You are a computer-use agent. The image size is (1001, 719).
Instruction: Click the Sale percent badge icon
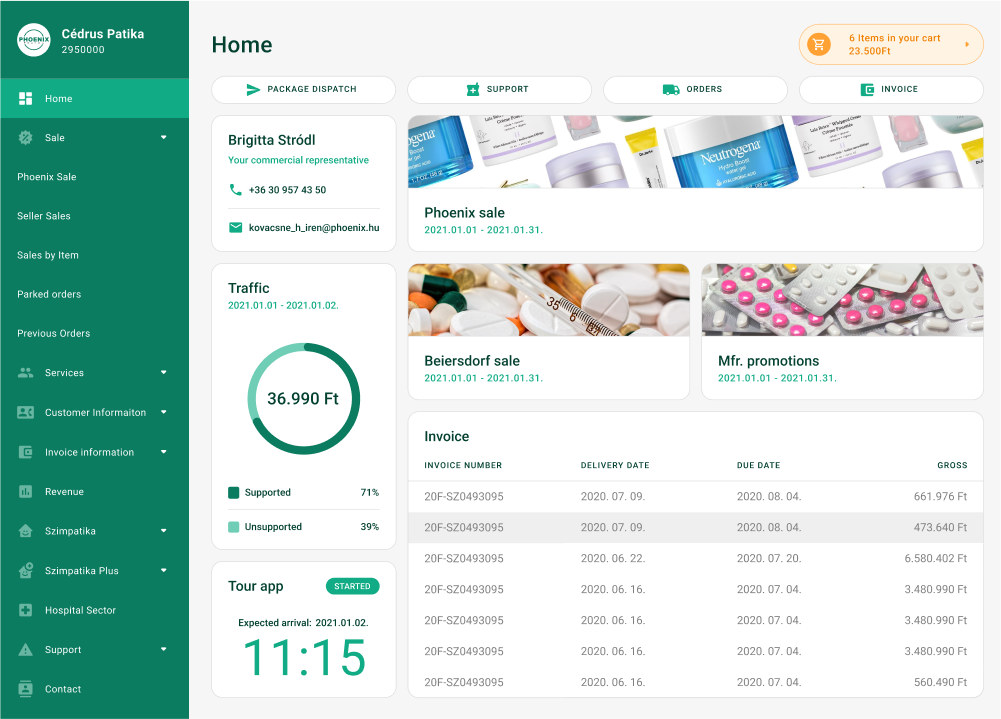click(26, 137)
